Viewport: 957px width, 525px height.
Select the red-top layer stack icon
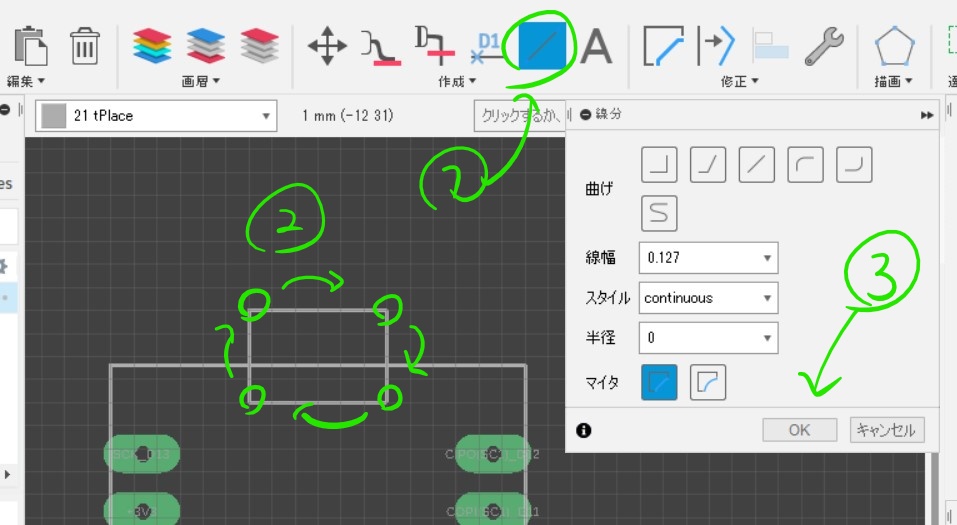click(x=259, y=46)
